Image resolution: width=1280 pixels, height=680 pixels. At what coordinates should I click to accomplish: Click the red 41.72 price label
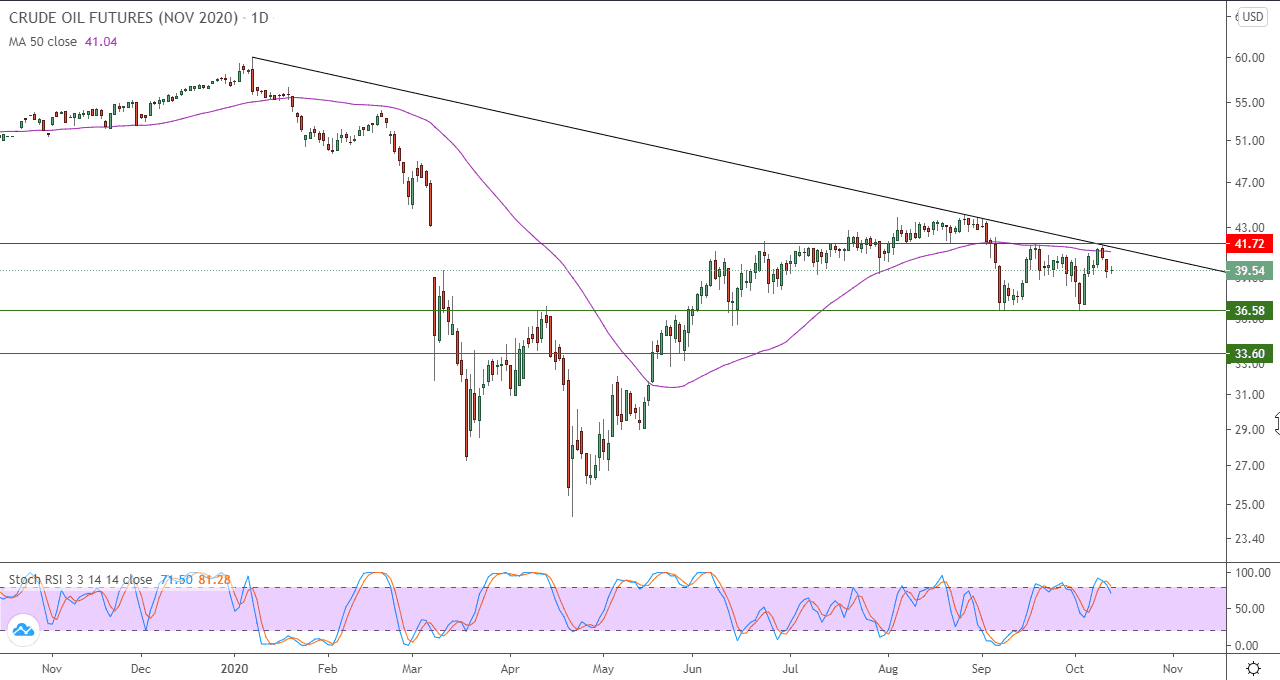[x=1250, y=243]
